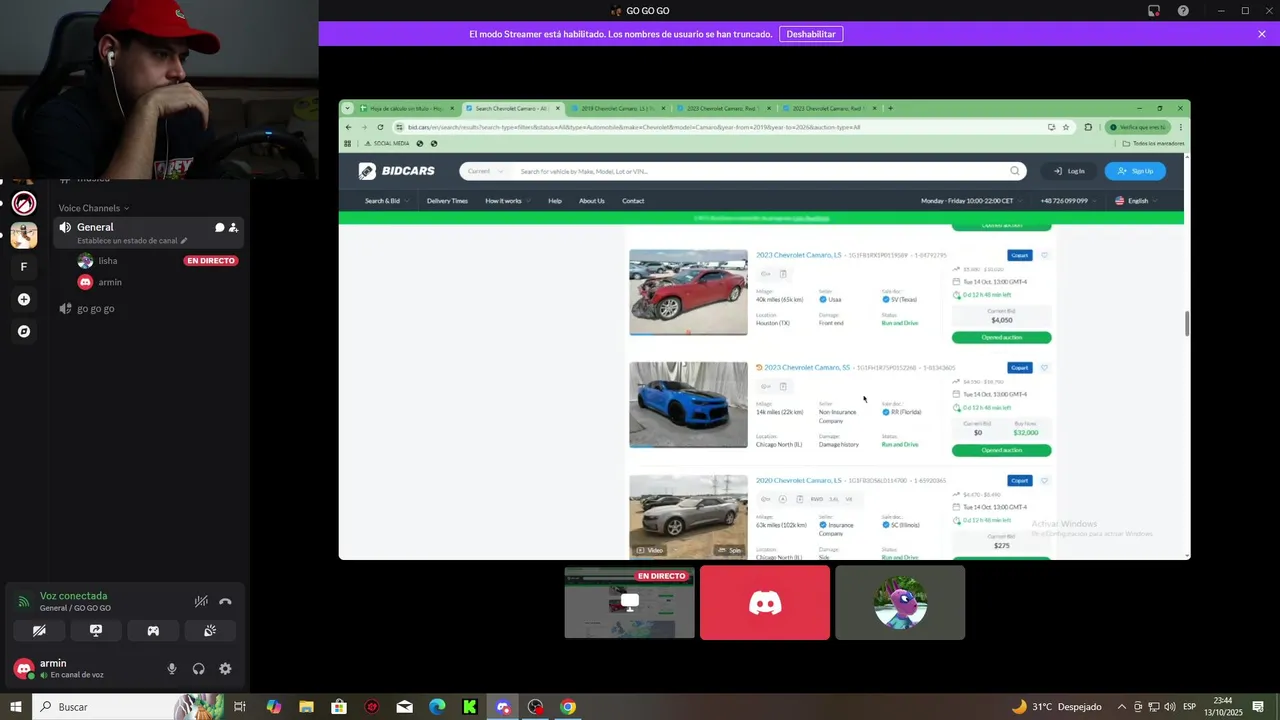The image size is (1280, 720).
Task: Open 2023 Chevrolet Camaro, SS listing title
Action: [807, 368]
